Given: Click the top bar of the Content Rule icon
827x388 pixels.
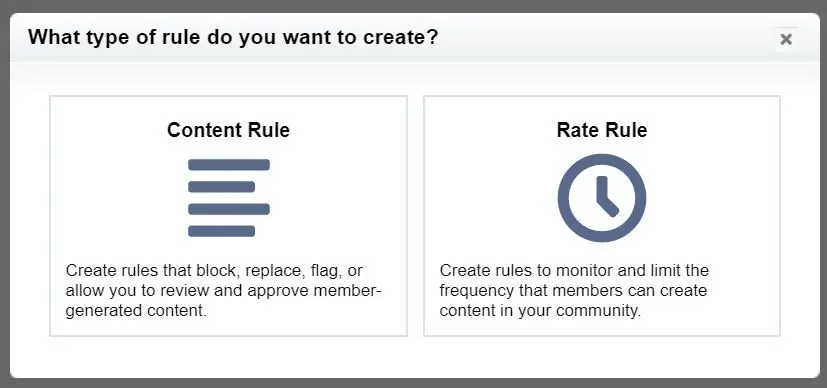Looking at the screenshot, I should tap(229, 164).
